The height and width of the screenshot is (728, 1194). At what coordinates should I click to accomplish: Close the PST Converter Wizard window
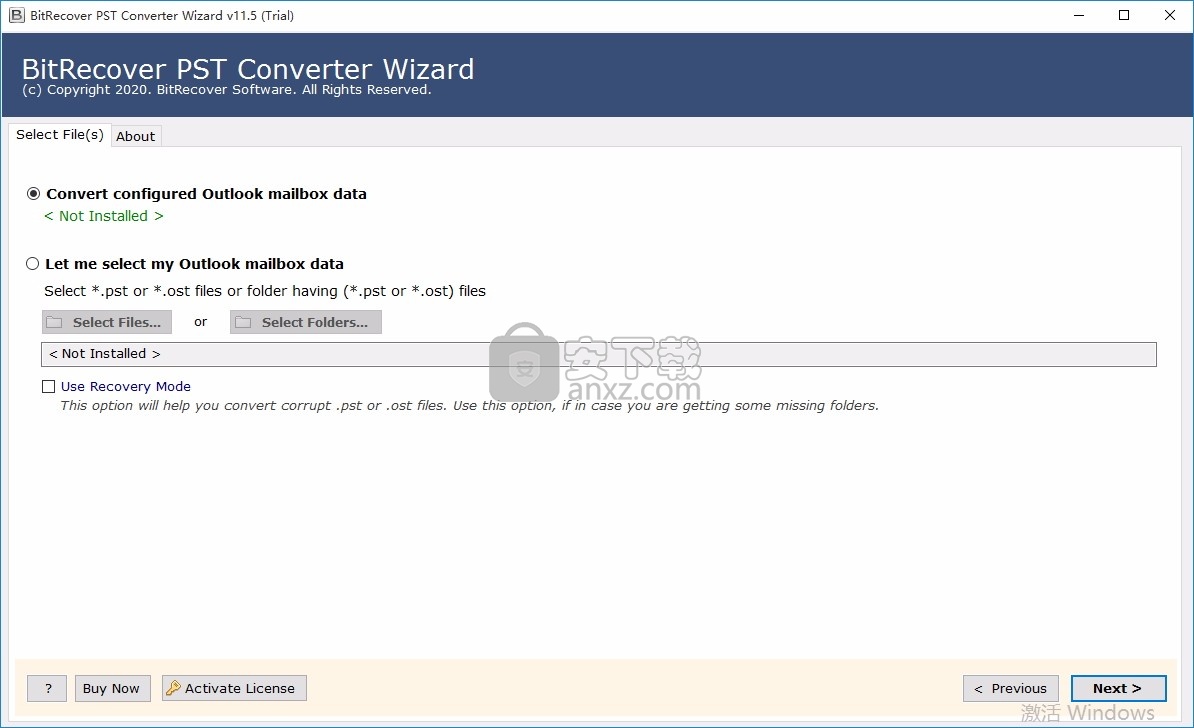click(x=1170, y=15)
